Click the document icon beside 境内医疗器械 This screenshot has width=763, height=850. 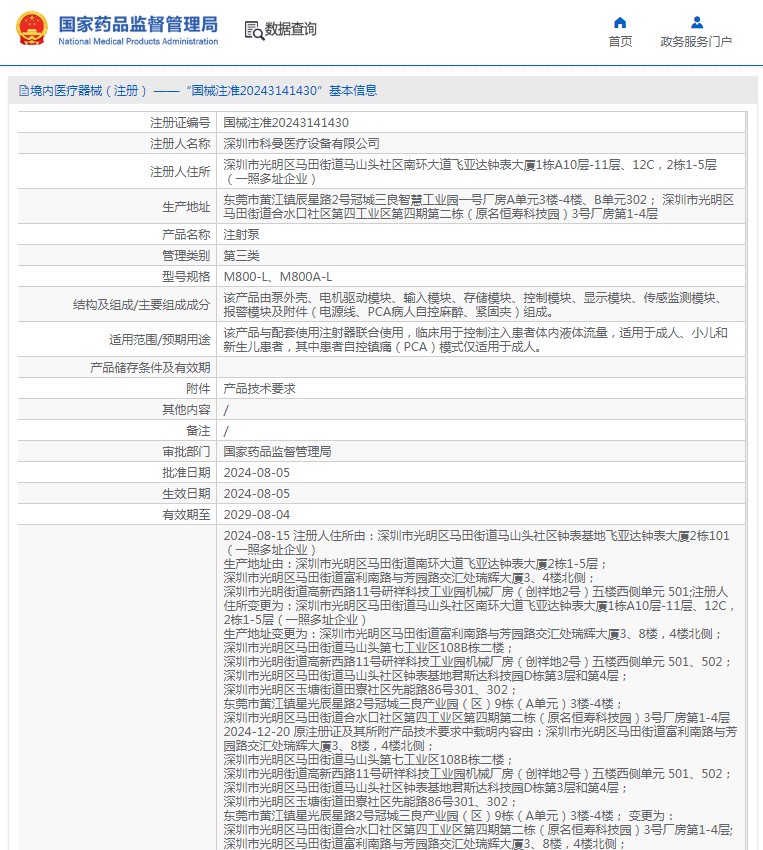point(23,91)
